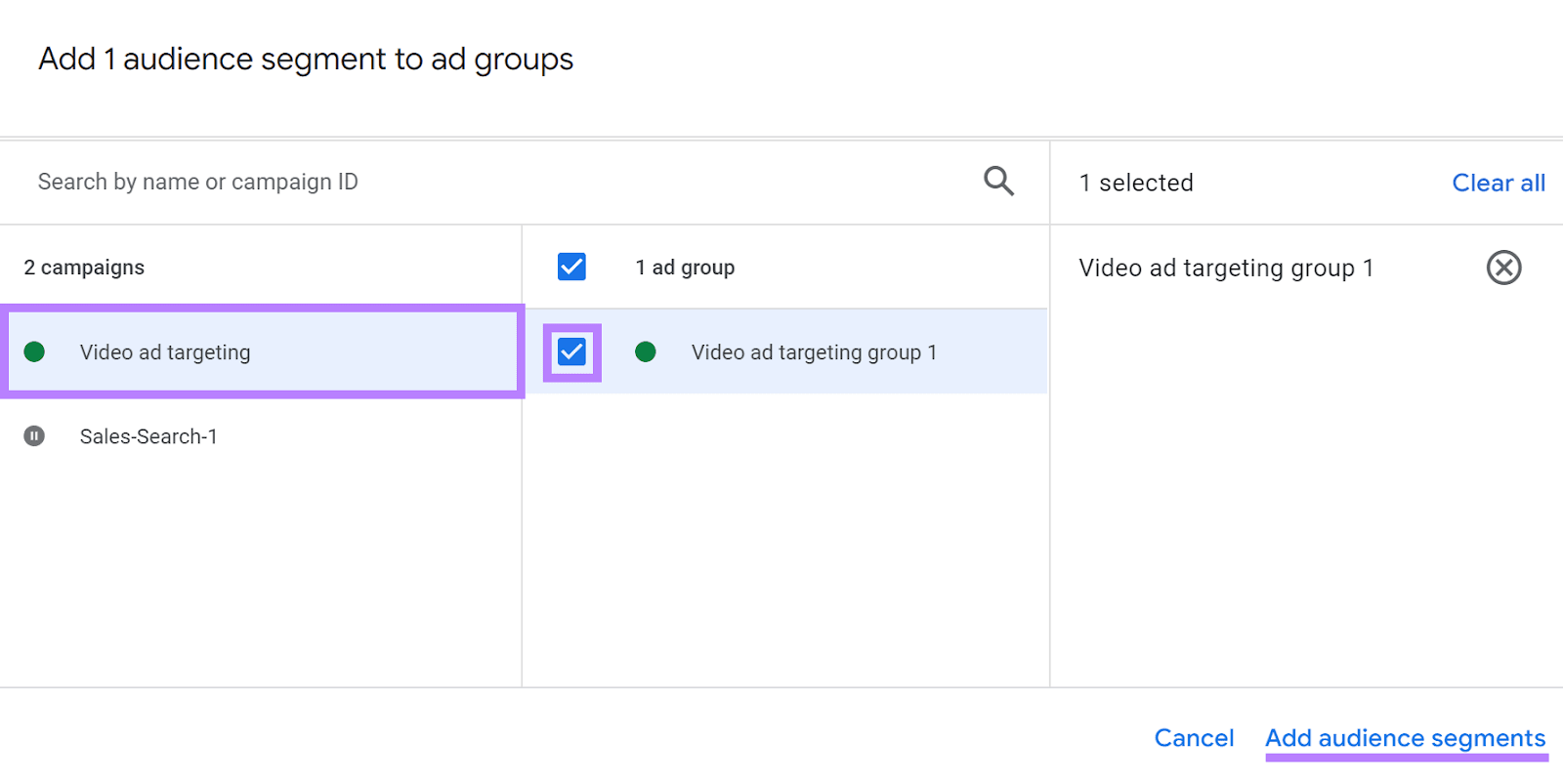Remove Video ad targeting group 1 from selection
The height and width of the screenshot is (784, 1563).
[1503, 268]
